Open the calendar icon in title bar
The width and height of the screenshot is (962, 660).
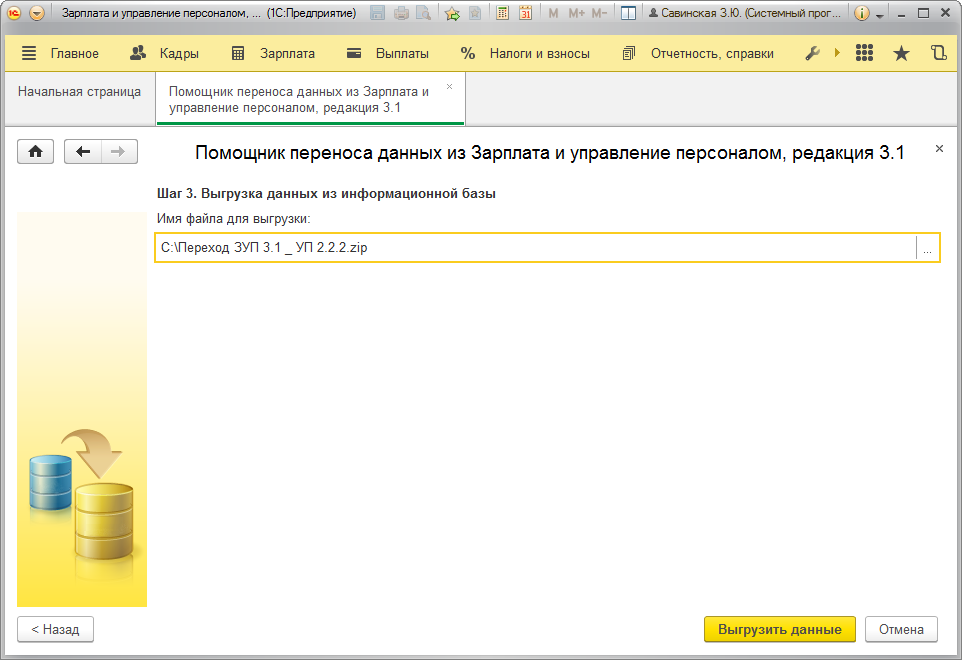(x=525, y=13)
